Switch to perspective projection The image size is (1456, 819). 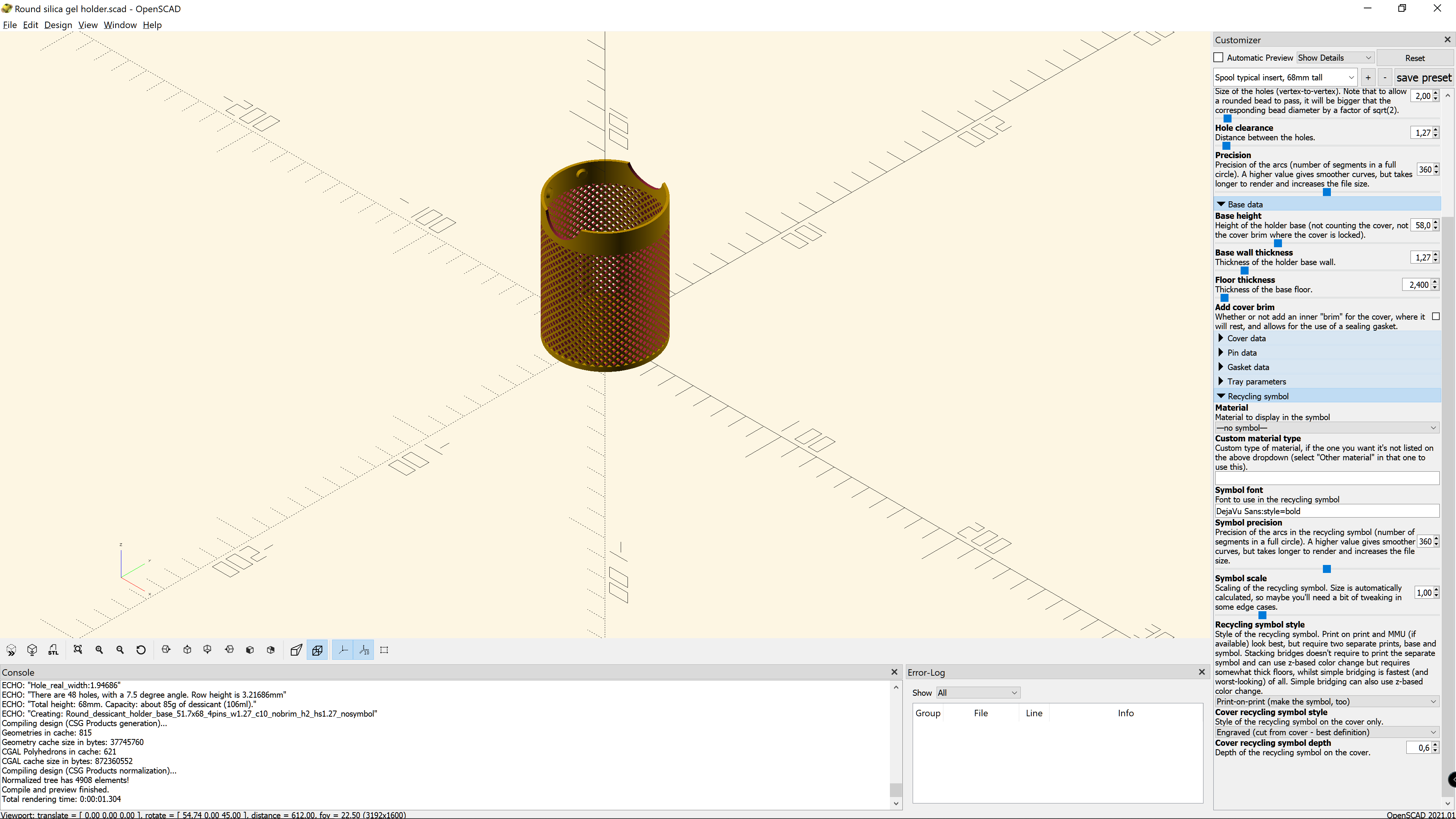coord(296,650)
